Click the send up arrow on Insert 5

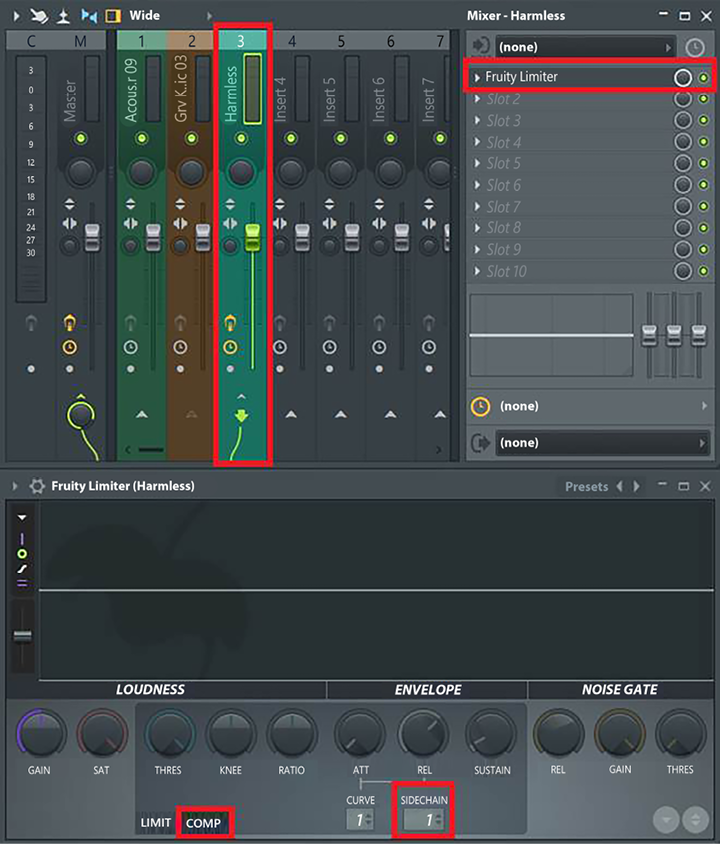pos(341,414)
